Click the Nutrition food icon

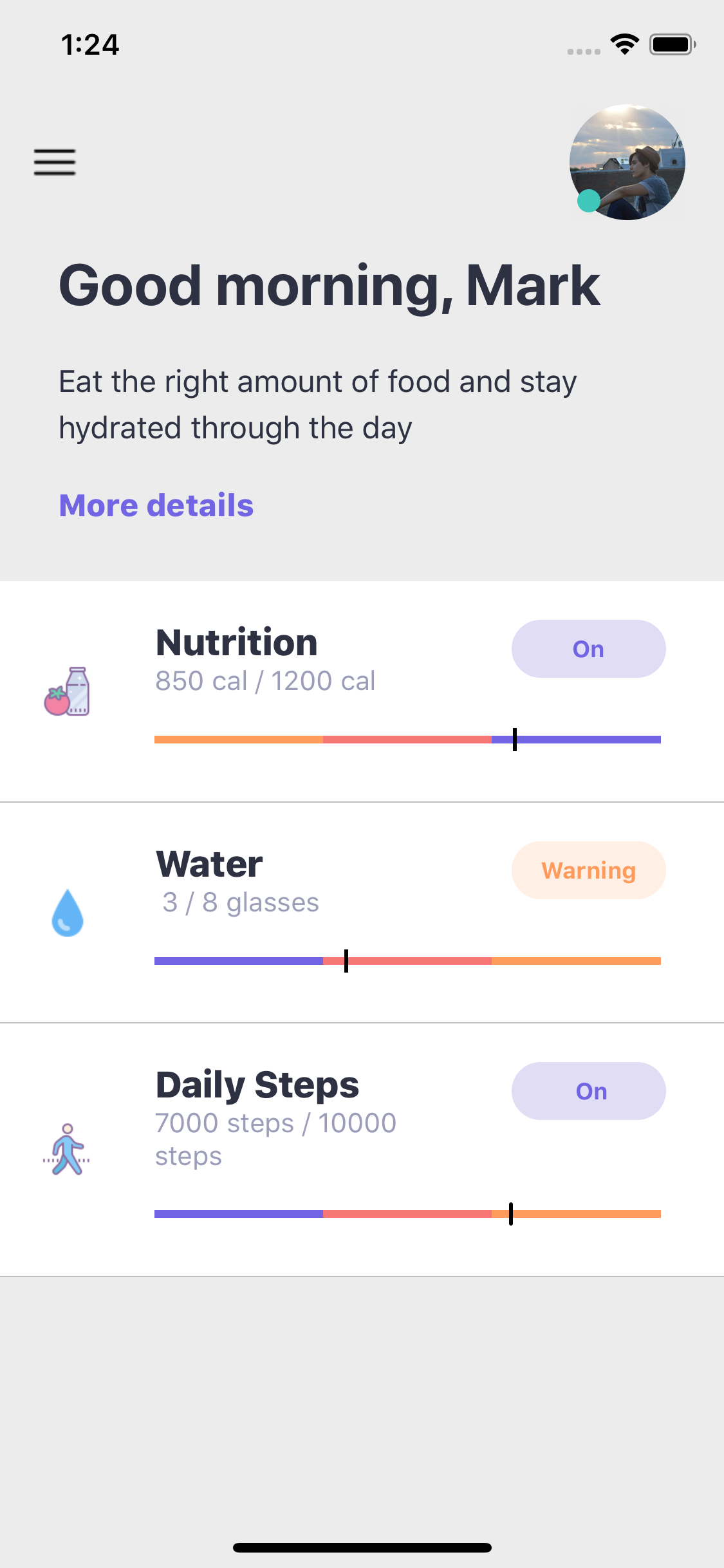[67, 691]
